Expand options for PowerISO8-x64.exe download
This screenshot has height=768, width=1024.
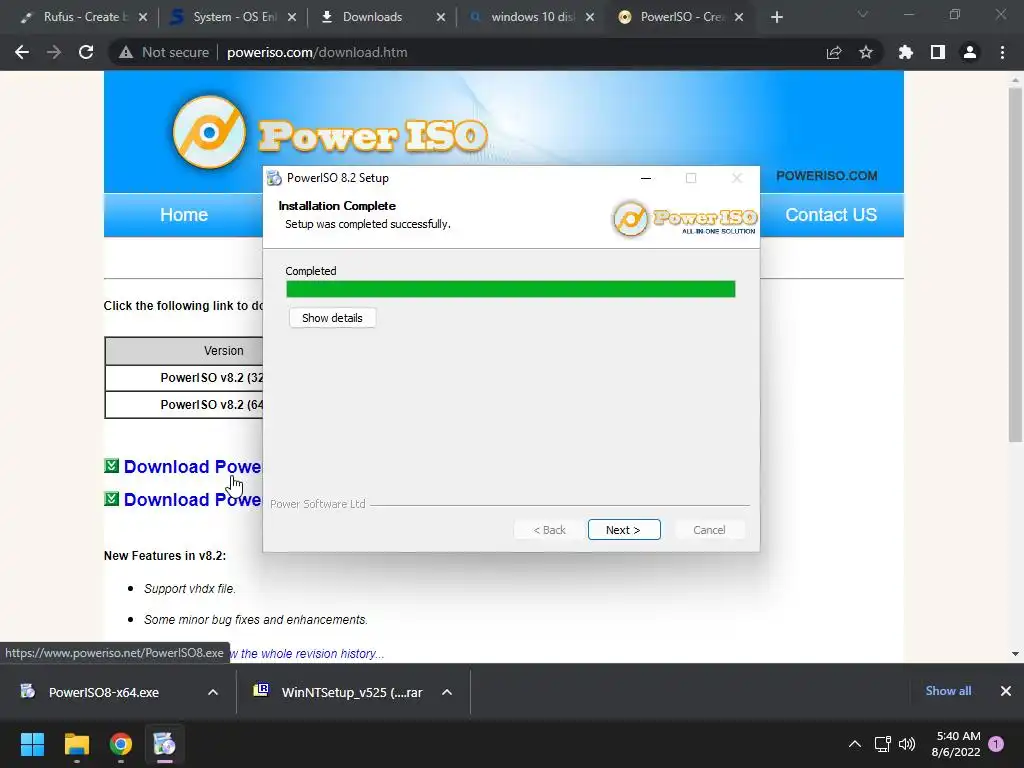(x=213, y=692)
